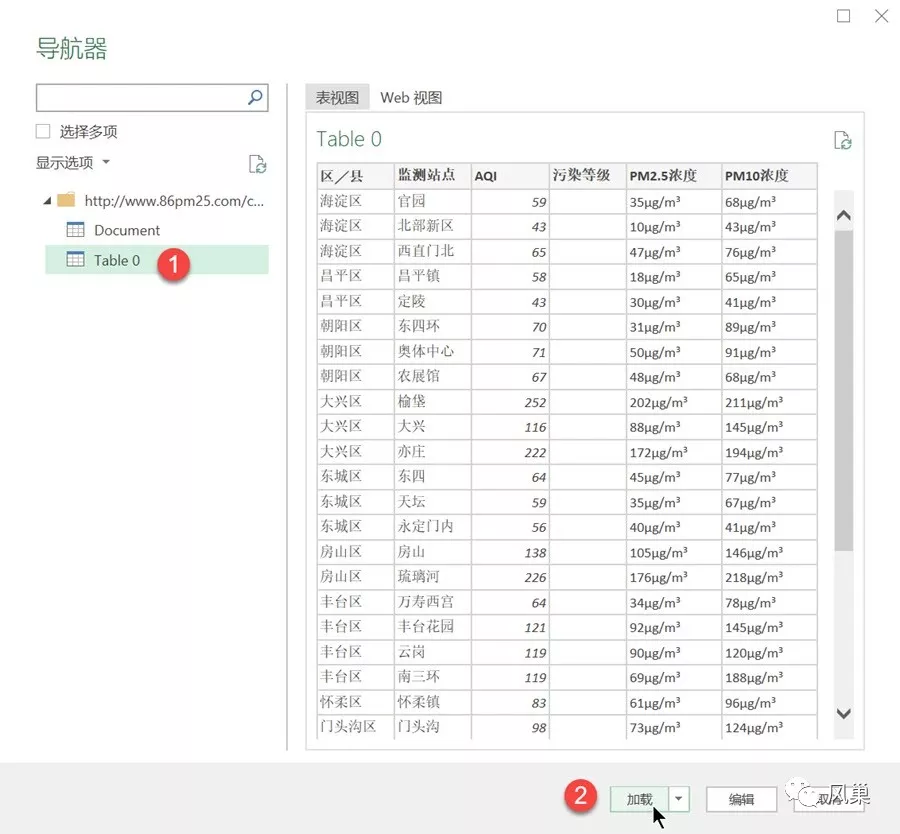Click the 官园 station cell
Viewport: 900px width, 834px height.
point(432,201)
